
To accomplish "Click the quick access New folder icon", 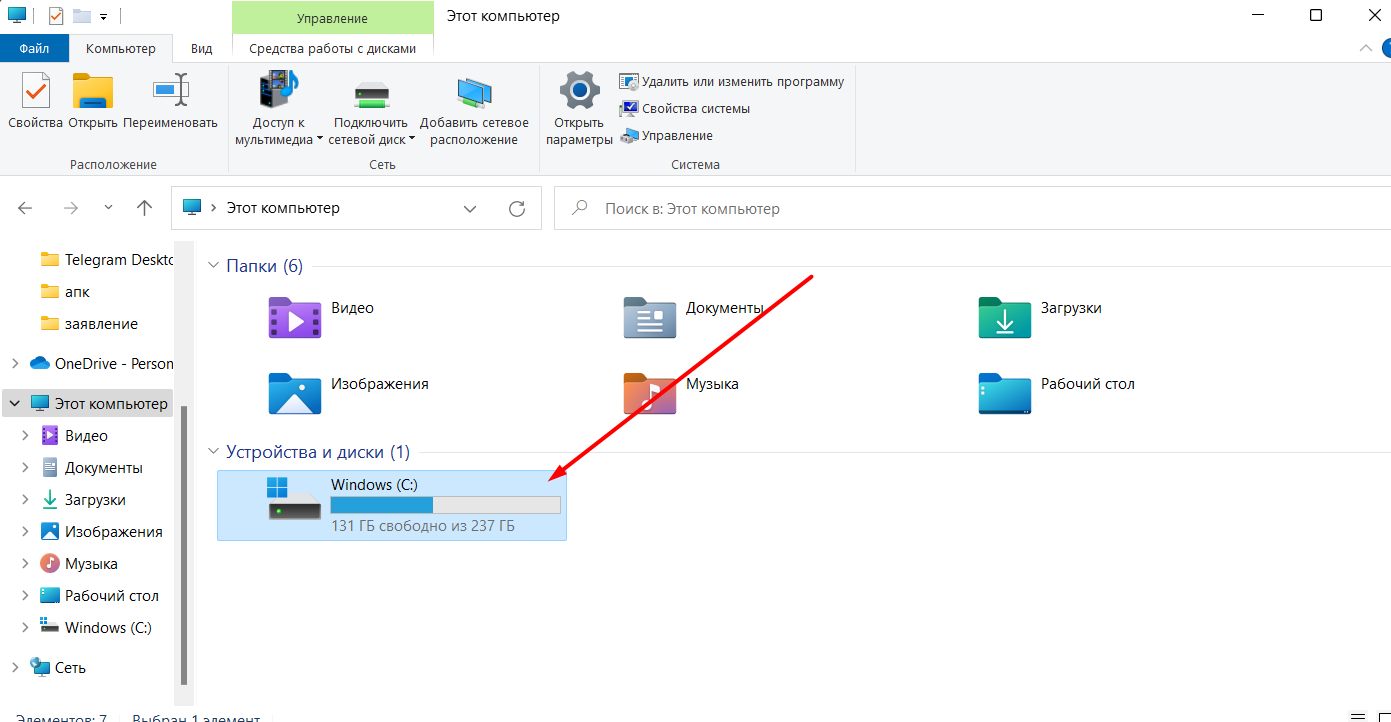I will click(82, 16).
